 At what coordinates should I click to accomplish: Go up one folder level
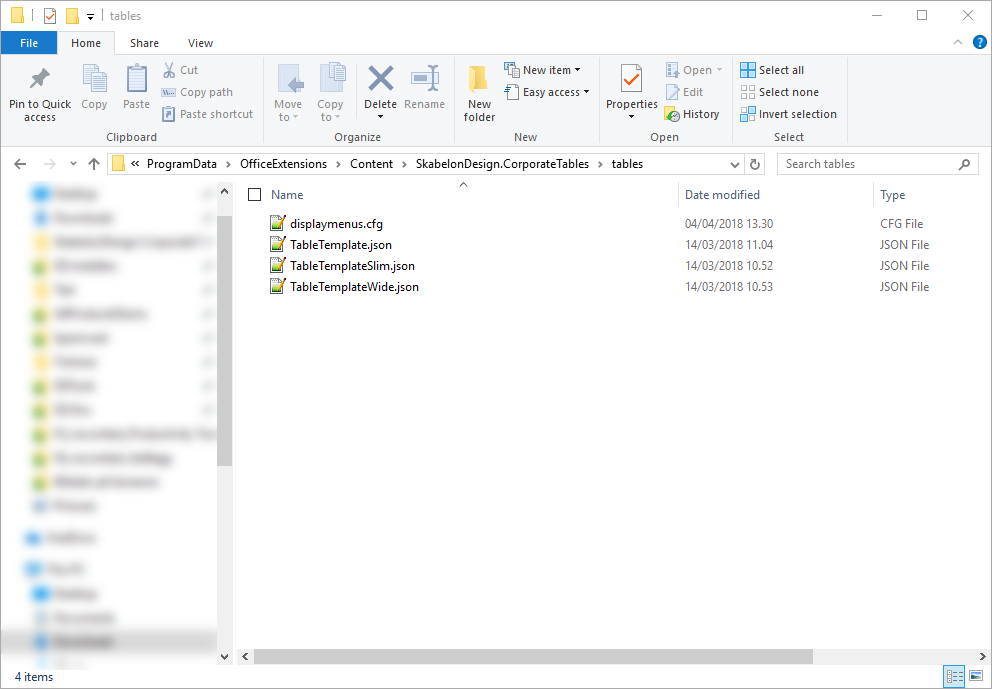pos(94,164)
